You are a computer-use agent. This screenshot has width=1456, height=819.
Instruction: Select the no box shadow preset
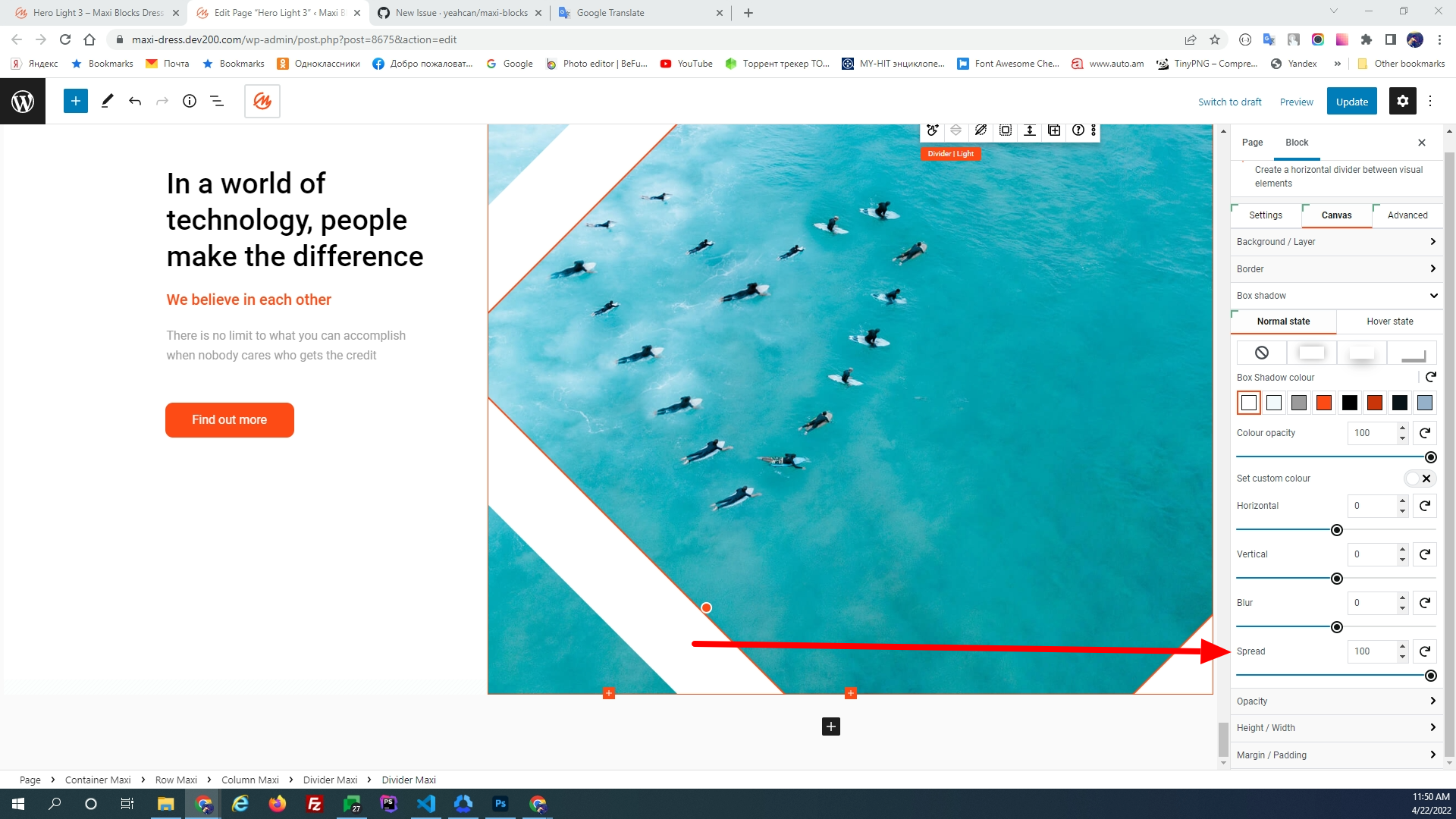[x=1262, y=353]
